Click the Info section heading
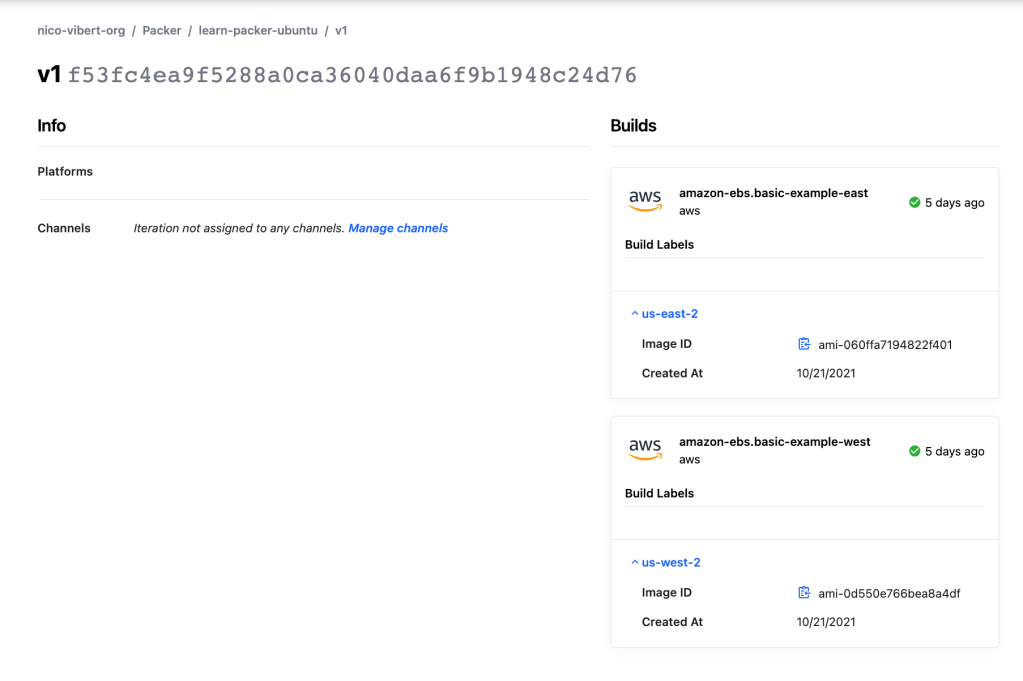Screen dimensions: 1023x681 (x=52, y=126)
